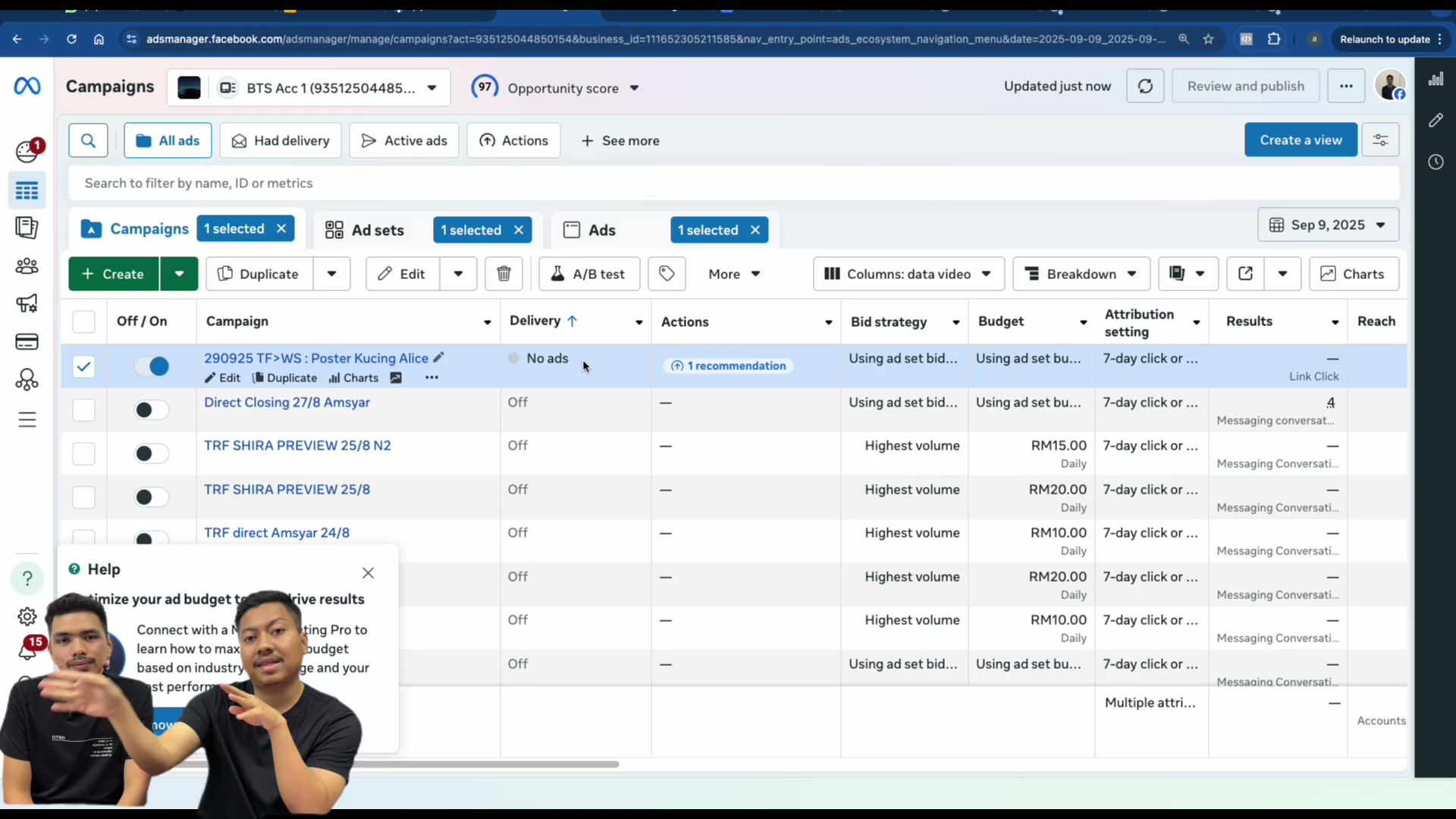
Task: Open the right-panel pencil edit icon
Action: [1436, 121]
